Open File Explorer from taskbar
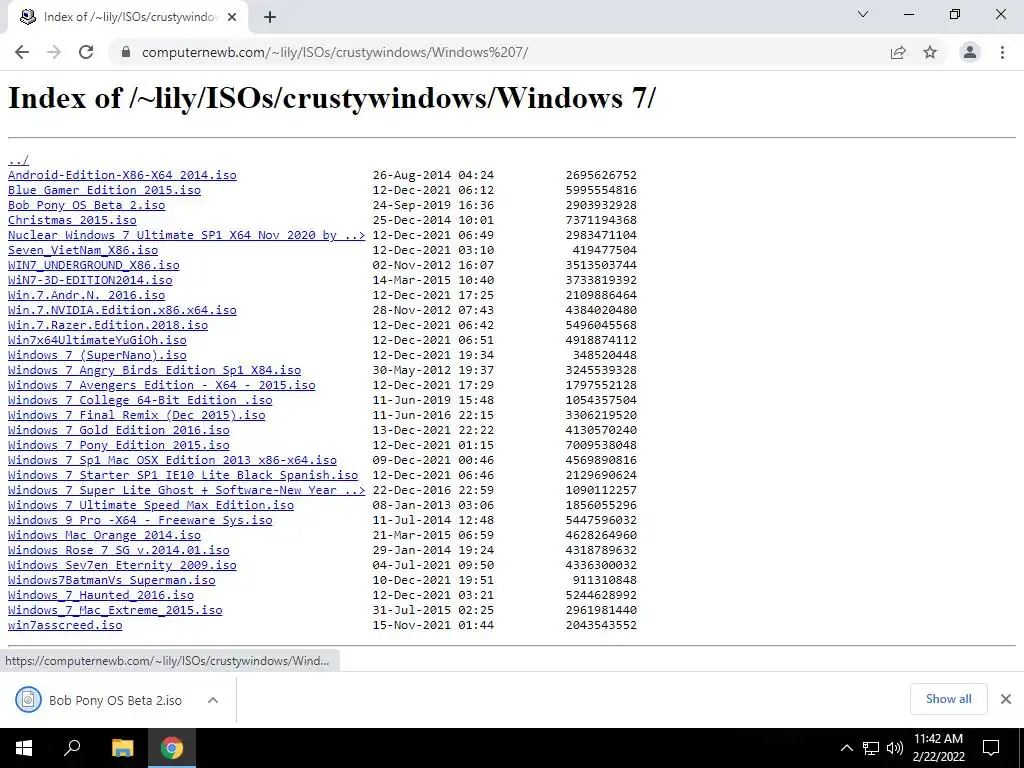 pos(122,748)
